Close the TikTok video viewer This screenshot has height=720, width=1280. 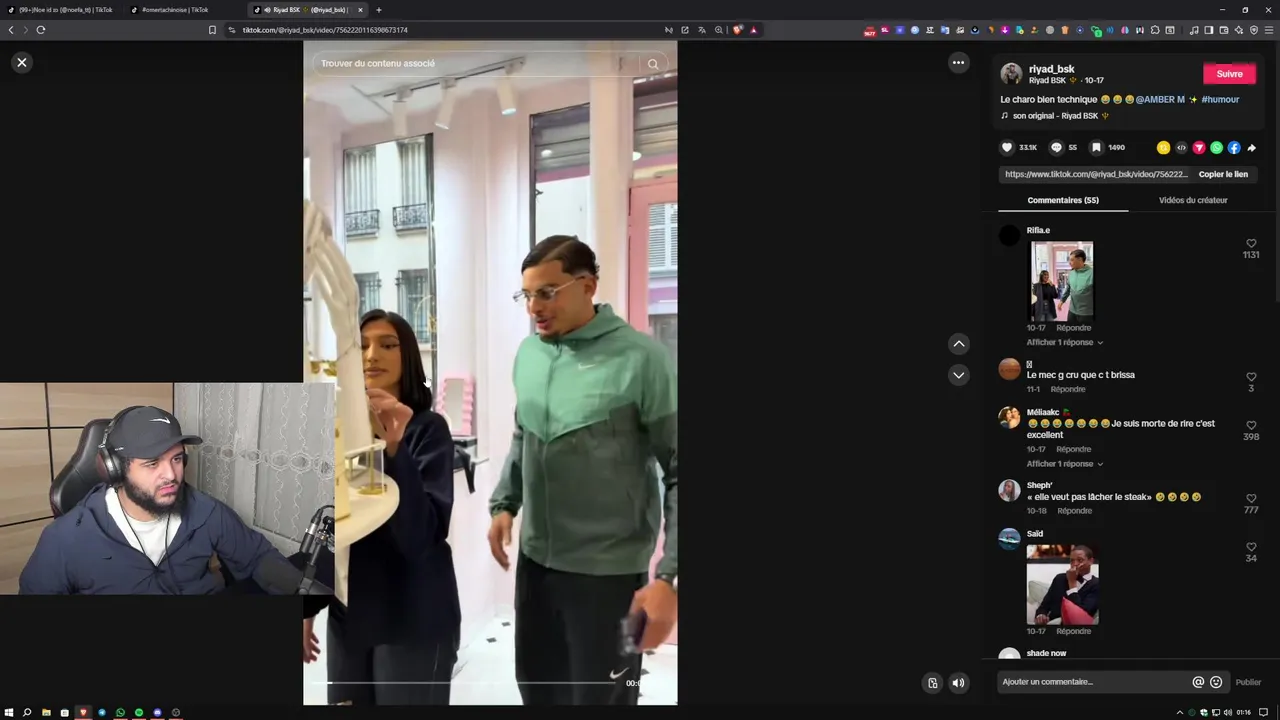(x=22, y=62)
